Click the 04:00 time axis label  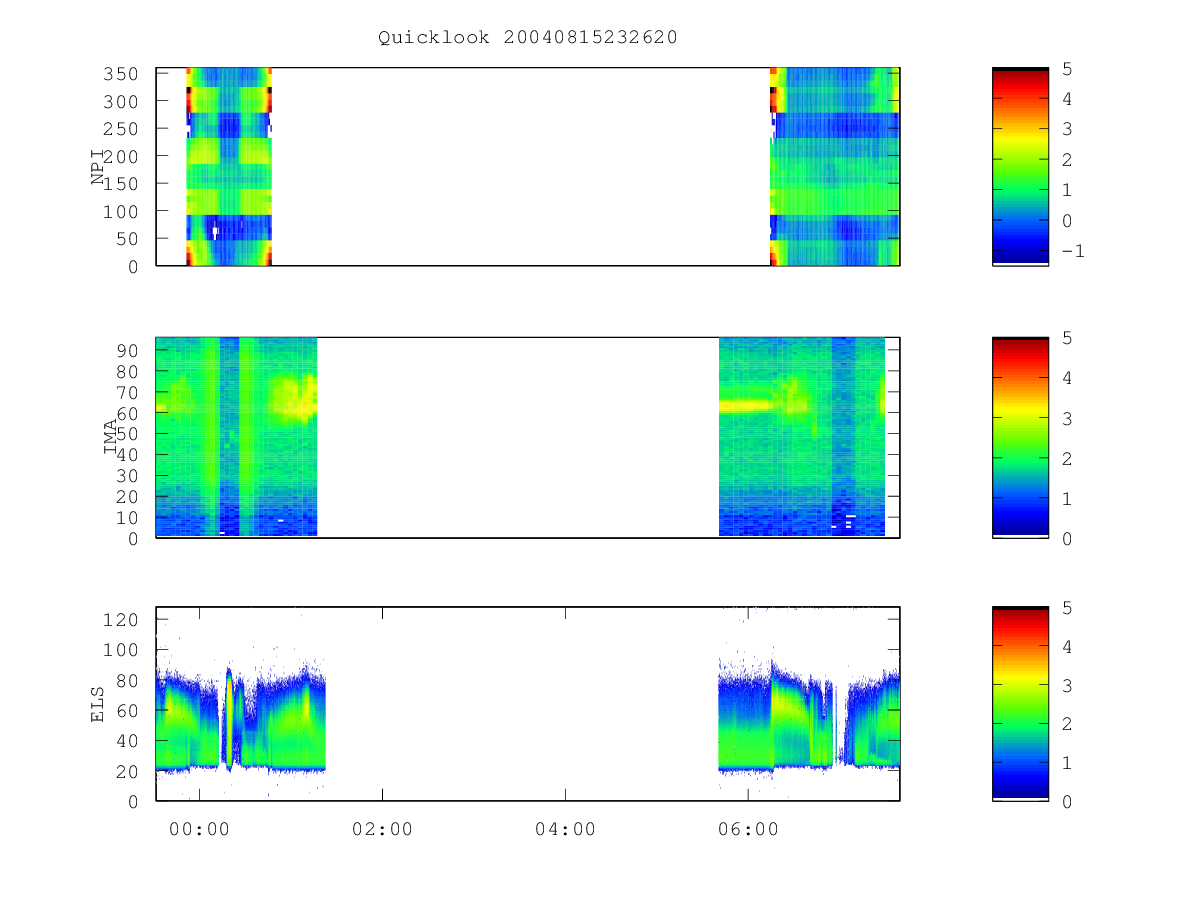(565, 828)
